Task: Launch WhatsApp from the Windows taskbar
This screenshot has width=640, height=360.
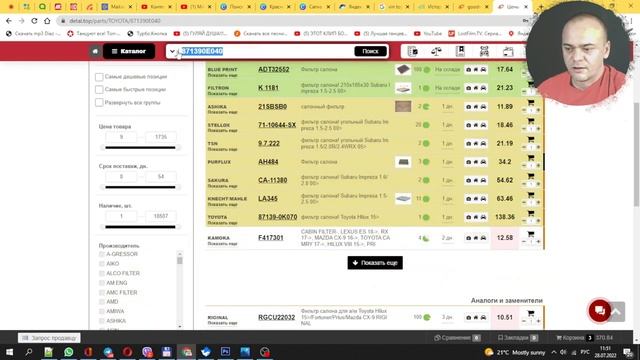Action: pyautogui.click(x=68, y=352)
